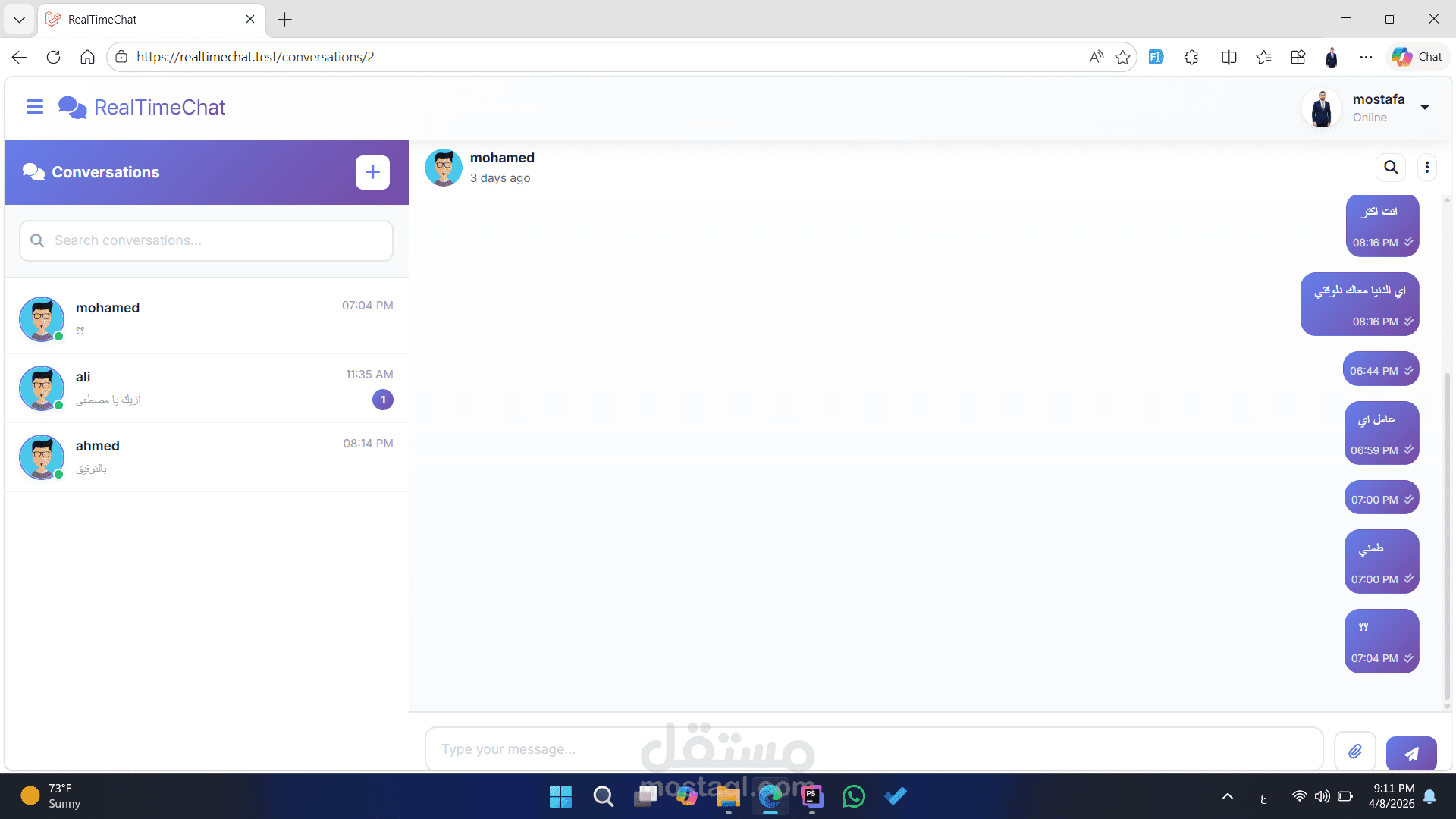
Task: Search messages with magnifier icon in chat header
Action: 1391,167
